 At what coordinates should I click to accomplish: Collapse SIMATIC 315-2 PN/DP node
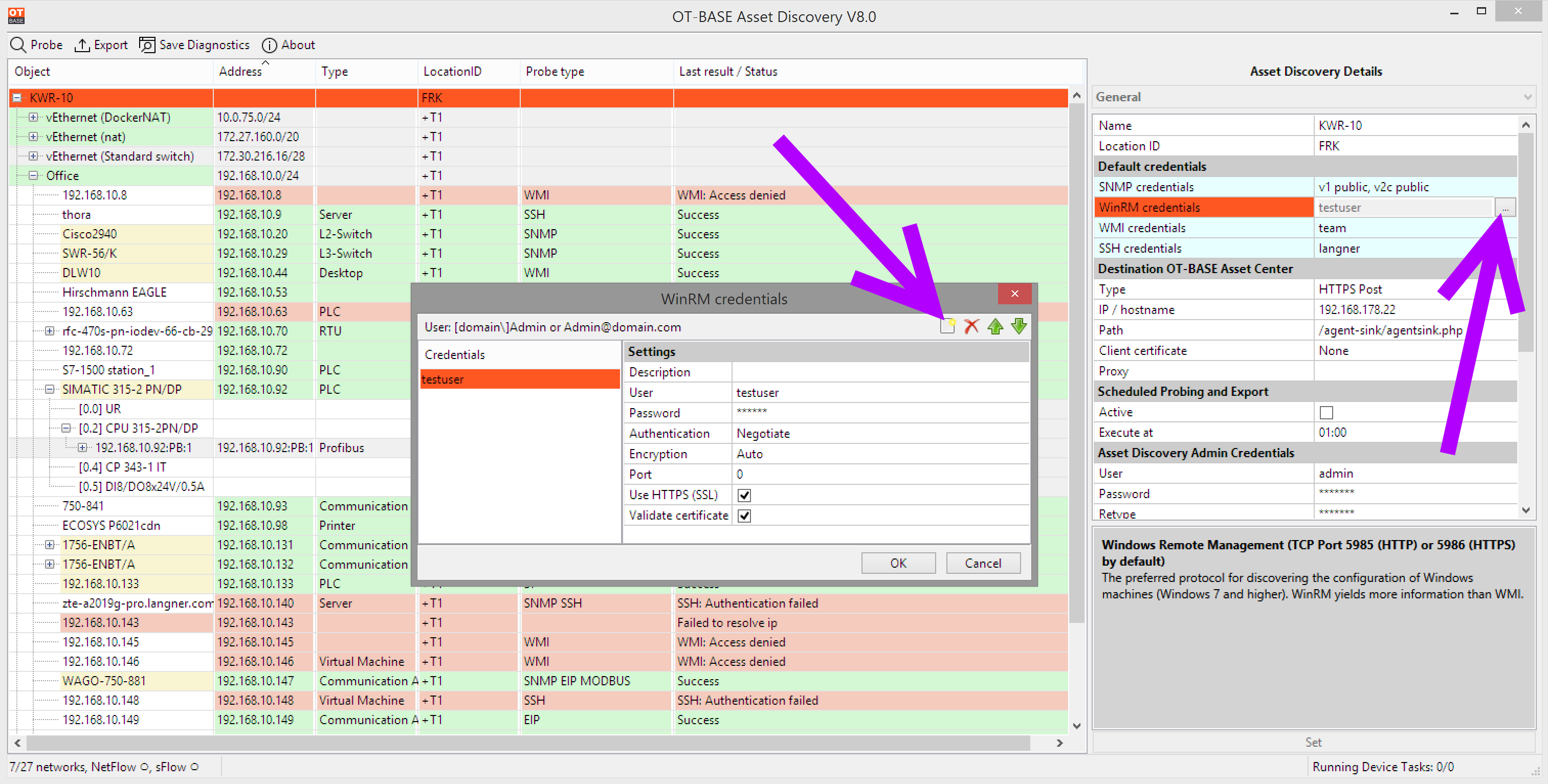click(x=50, y=389)
